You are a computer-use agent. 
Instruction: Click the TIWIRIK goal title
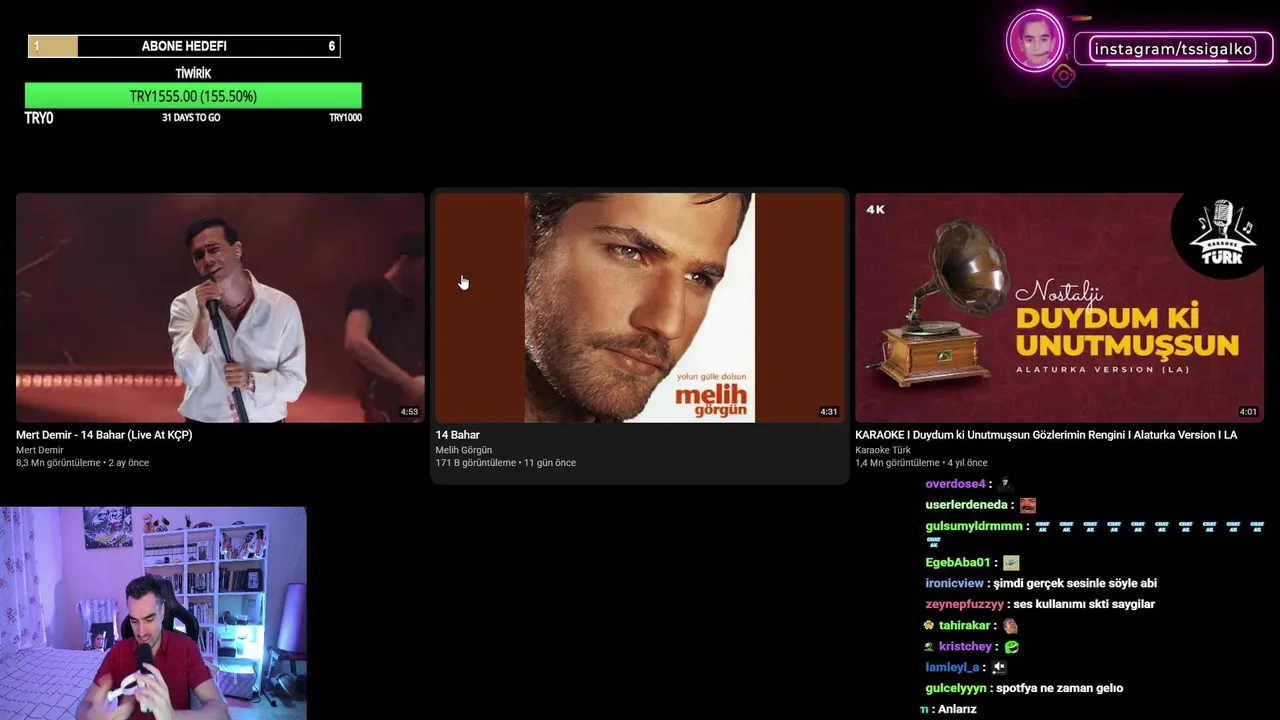click(x=193, y=73)
